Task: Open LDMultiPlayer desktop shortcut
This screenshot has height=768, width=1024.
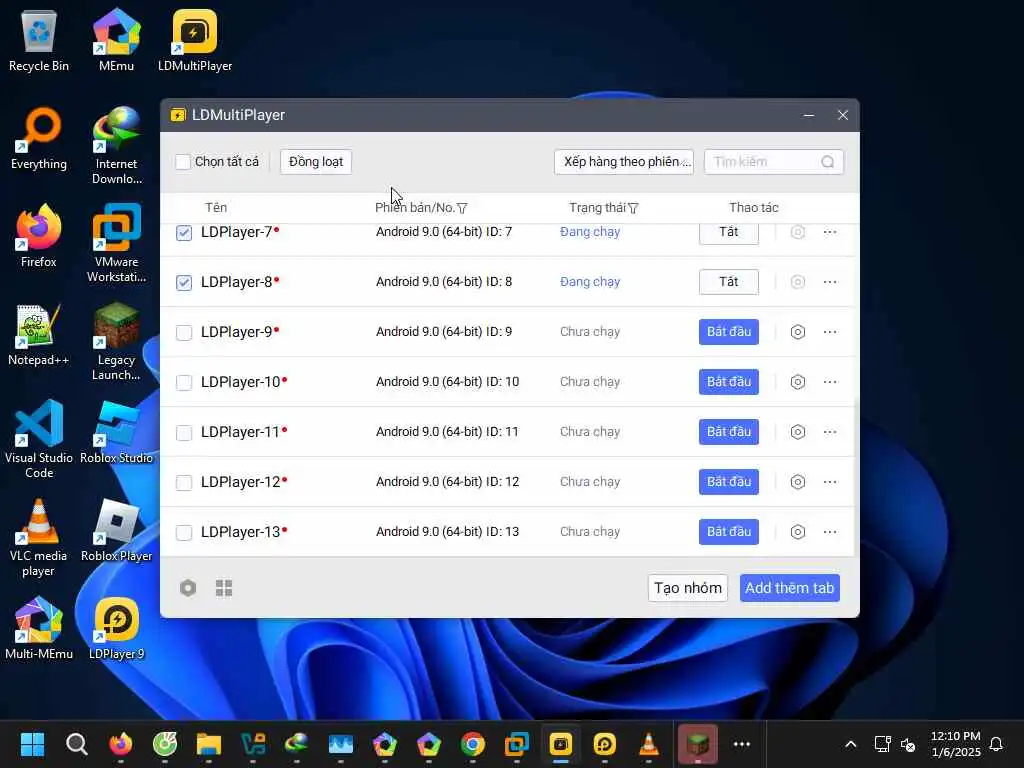Action: 195,39
